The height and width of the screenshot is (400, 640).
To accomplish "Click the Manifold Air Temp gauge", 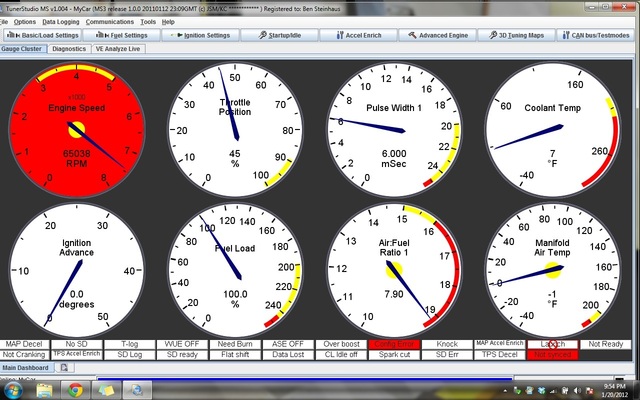I will pyautogui.click(x=553, y=271).
